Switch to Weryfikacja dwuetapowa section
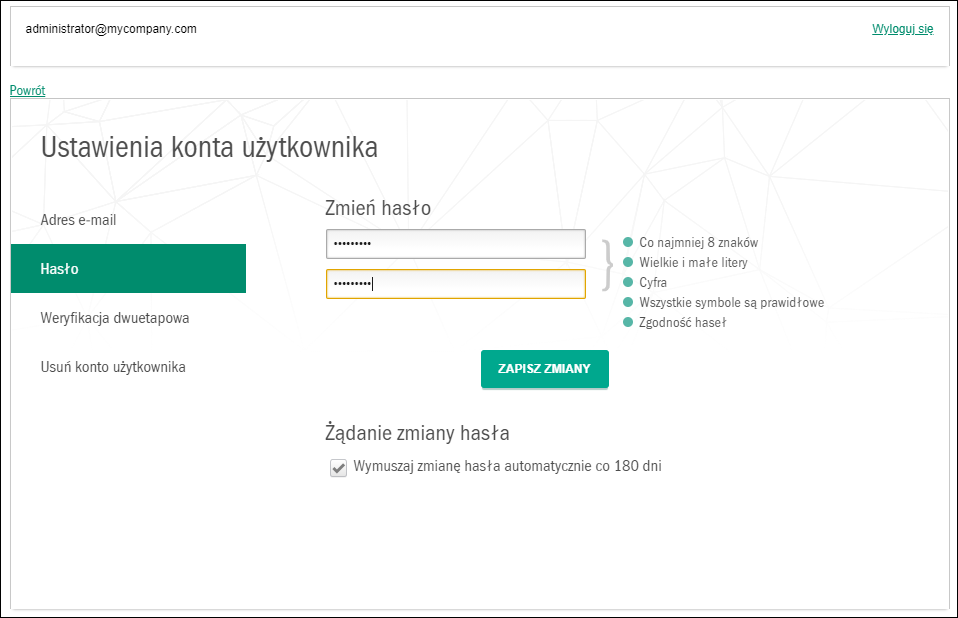958x618 pixels. click(x=114, y=318)
